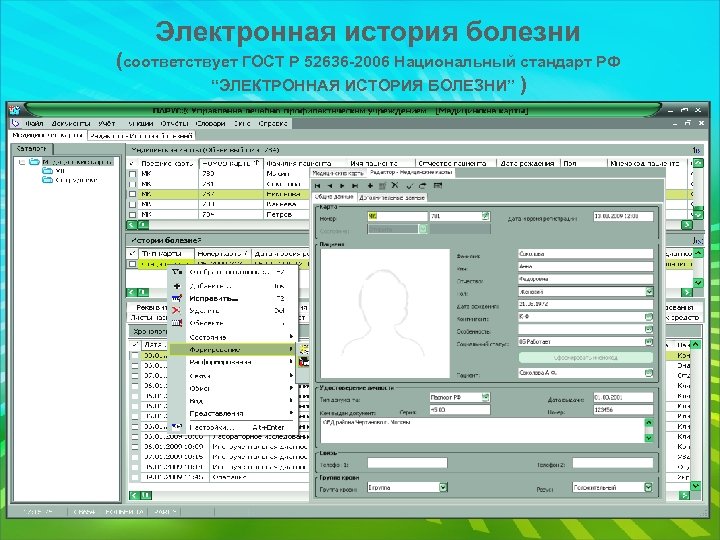Click the plus icon beside Добавить in context menu
The height and width of the screenshot is (540, 720).
click(177, 286)
